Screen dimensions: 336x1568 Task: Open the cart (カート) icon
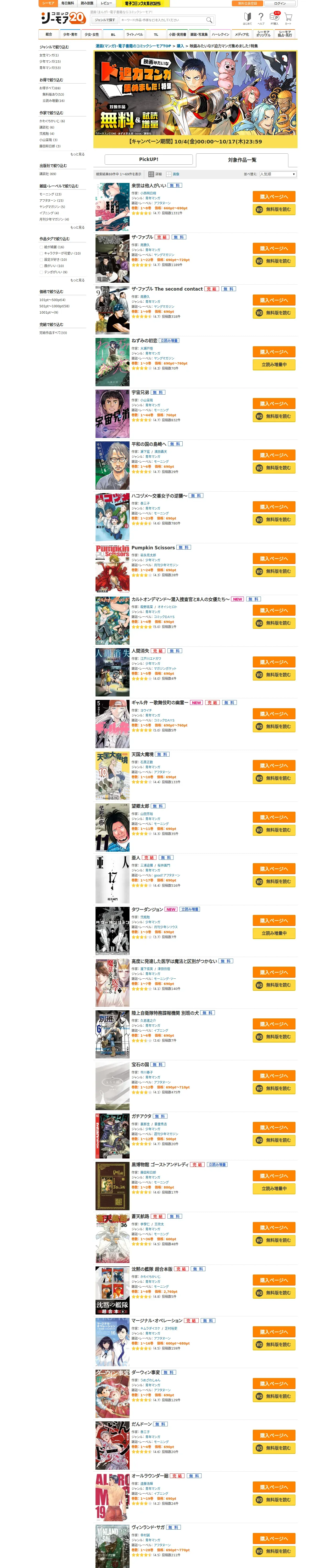click(288, 18)
